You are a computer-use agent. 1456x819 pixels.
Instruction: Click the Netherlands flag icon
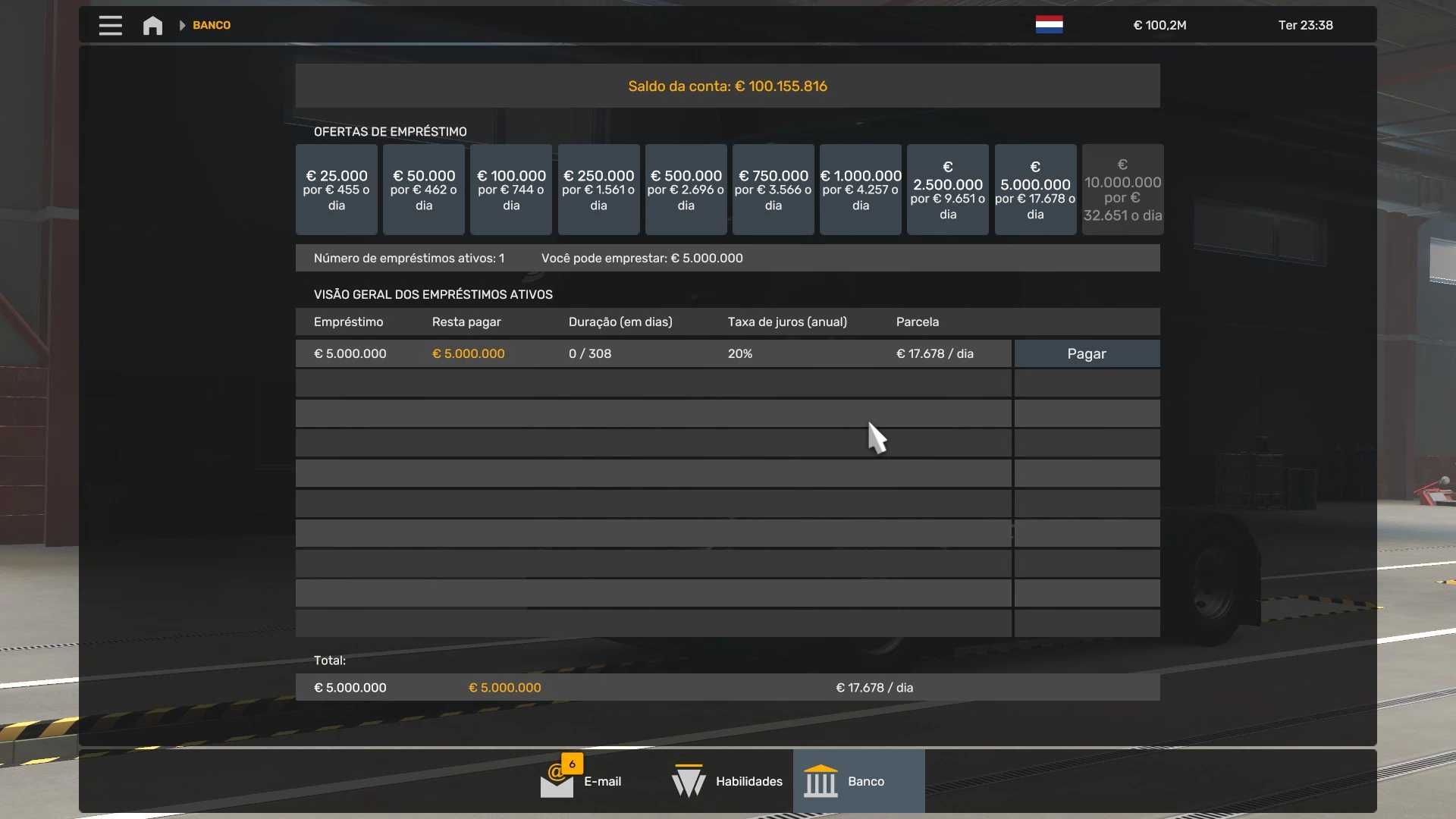1049,25
